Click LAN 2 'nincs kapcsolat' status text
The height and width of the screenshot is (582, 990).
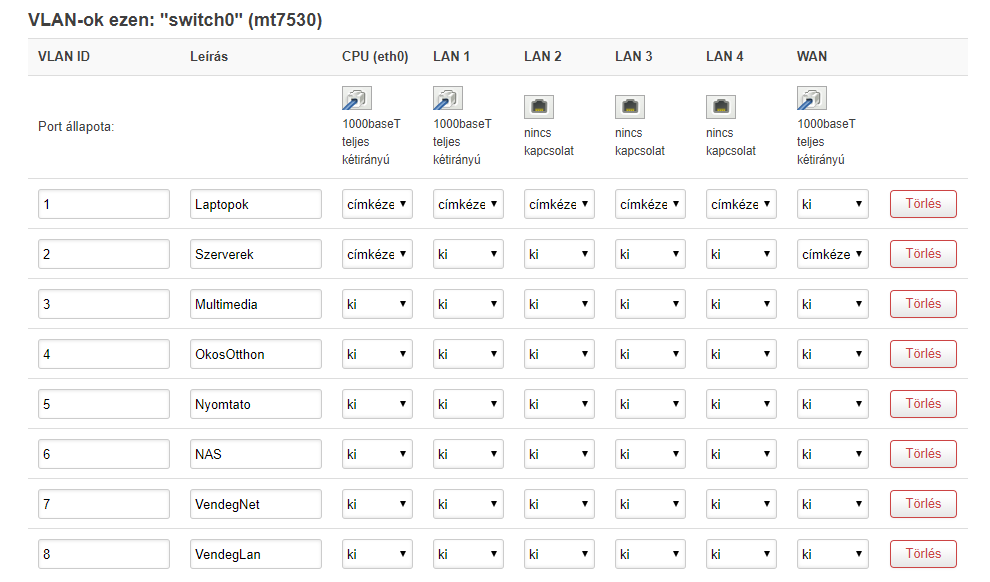click(x=549, y=141)
